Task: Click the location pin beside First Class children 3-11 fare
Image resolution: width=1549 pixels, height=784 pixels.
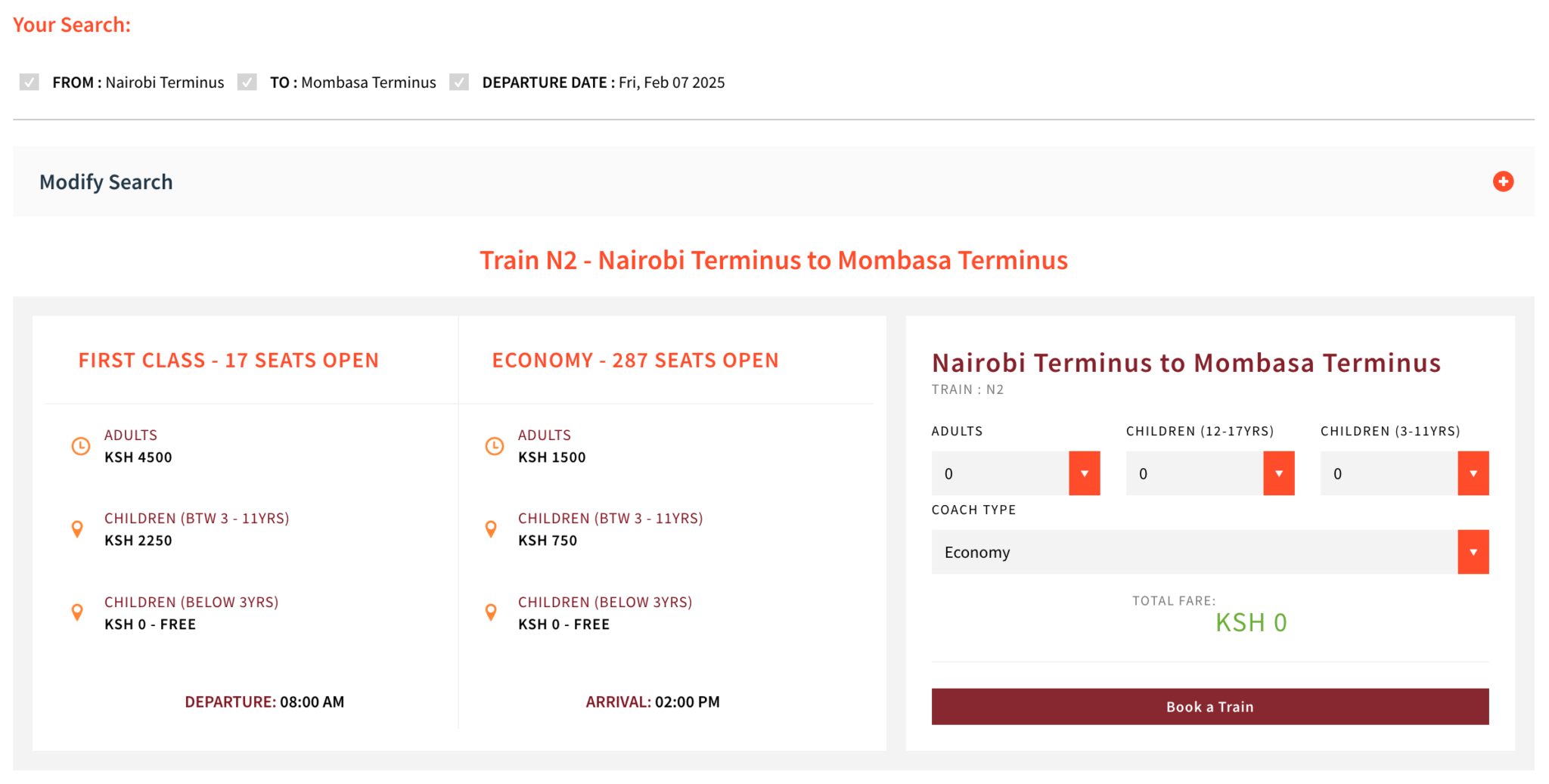Action: [x=78, y=529]
